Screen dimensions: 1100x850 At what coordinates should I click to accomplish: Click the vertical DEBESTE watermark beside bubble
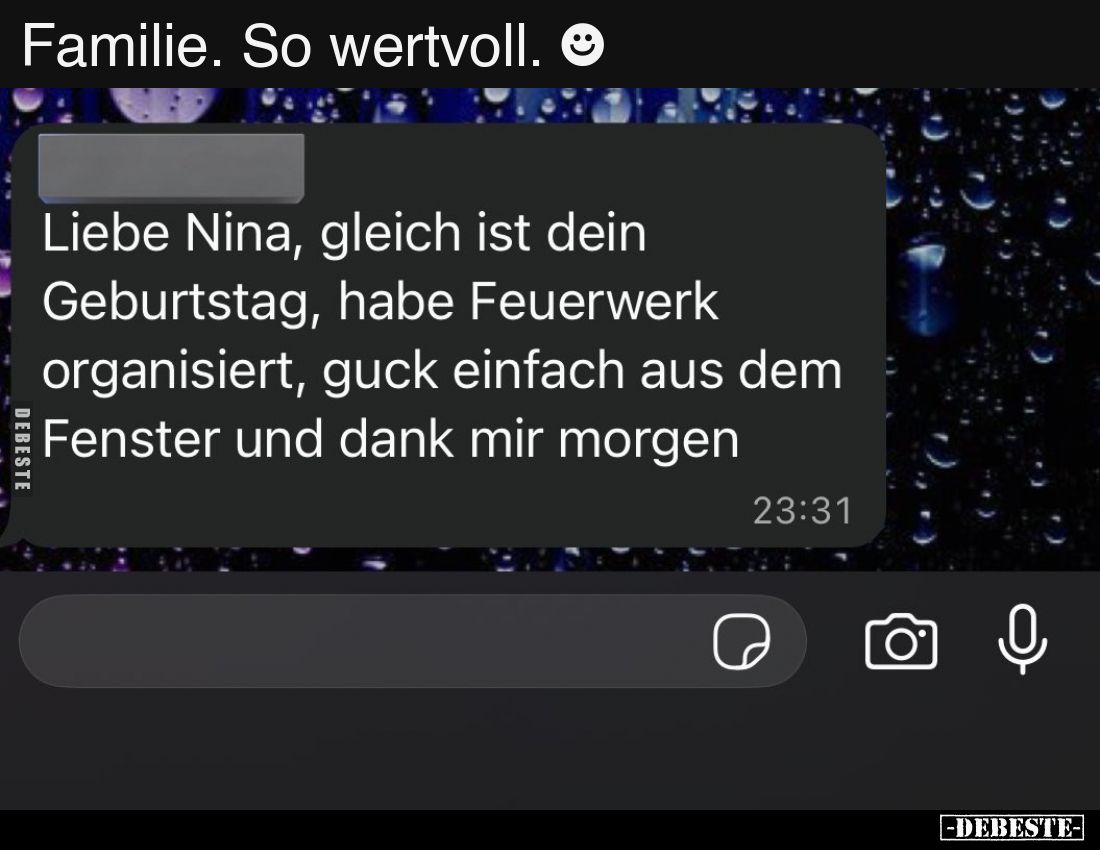point(22,449)
